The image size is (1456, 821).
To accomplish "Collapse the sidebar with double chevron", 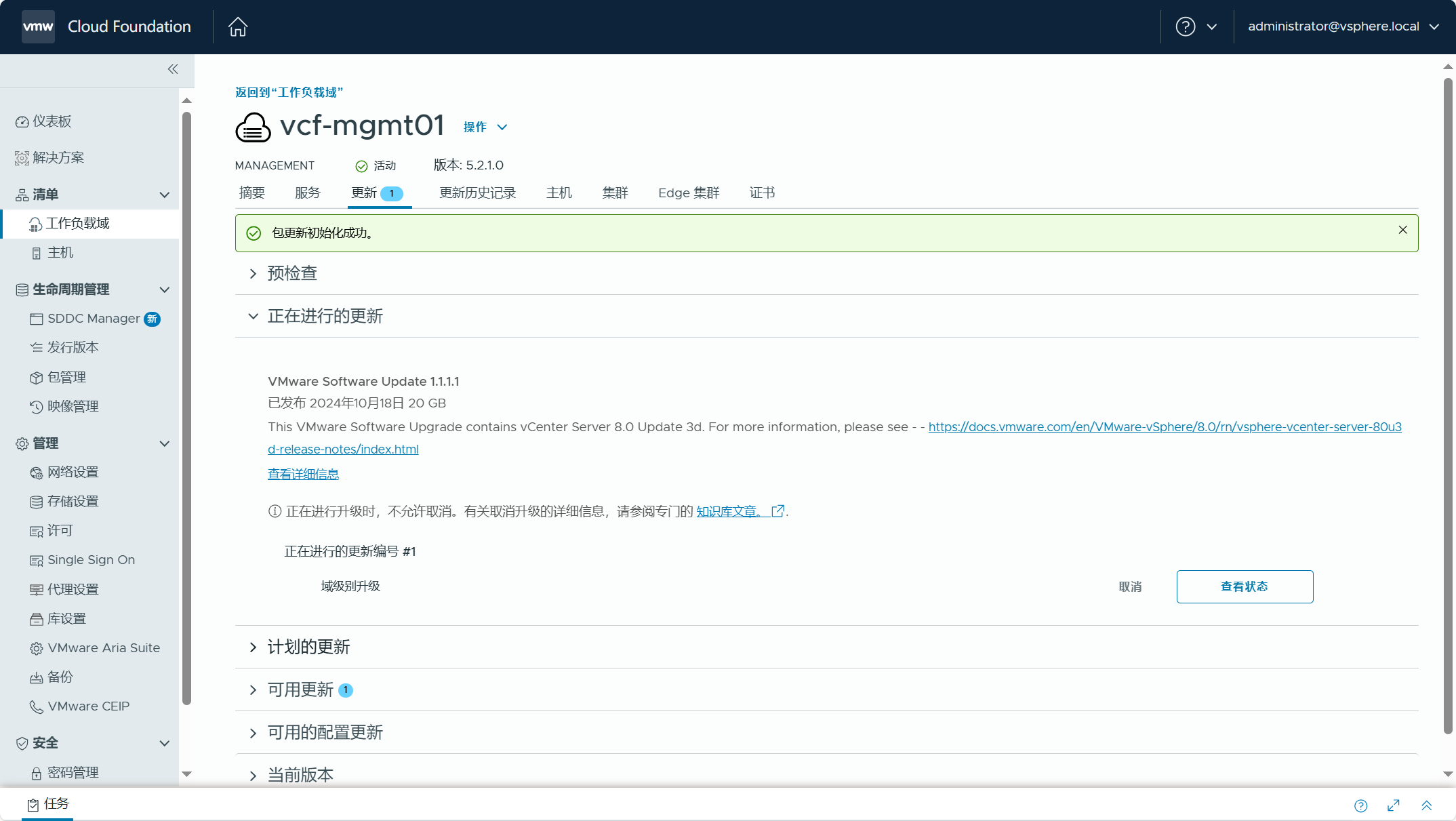I will point(173,69).
